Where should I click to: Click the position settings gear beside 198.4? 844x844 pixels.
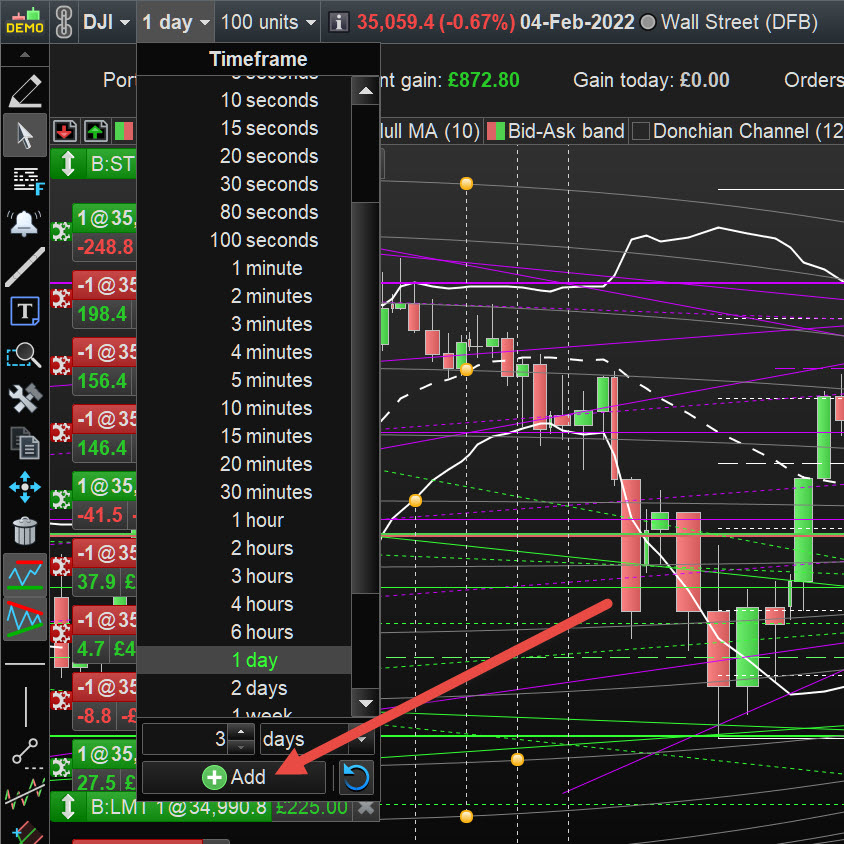61,298
